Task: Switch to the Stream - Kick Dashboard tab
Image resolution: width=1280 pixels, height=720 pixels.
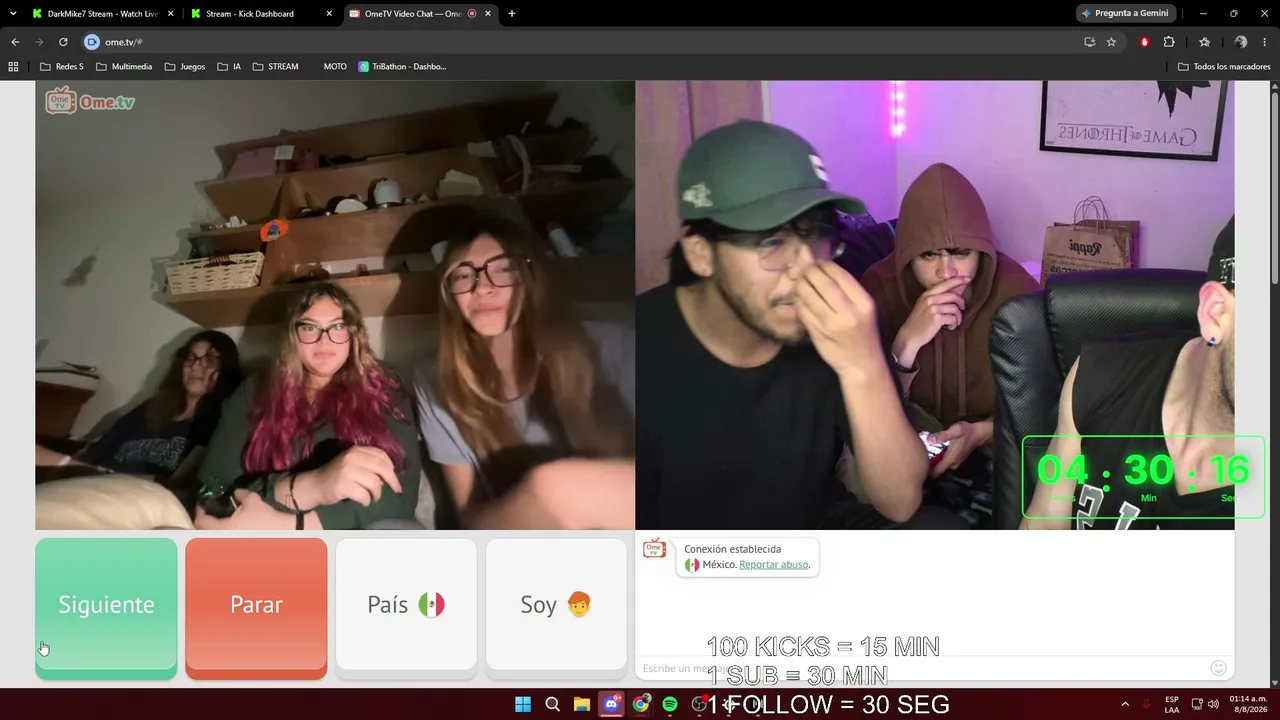Action: [258, 14]
